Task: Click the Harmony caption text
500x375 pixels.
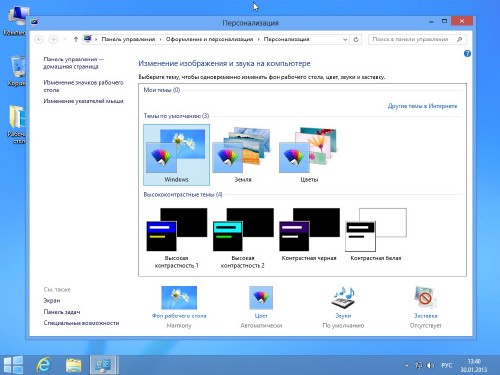Action: tap(179, 325)
